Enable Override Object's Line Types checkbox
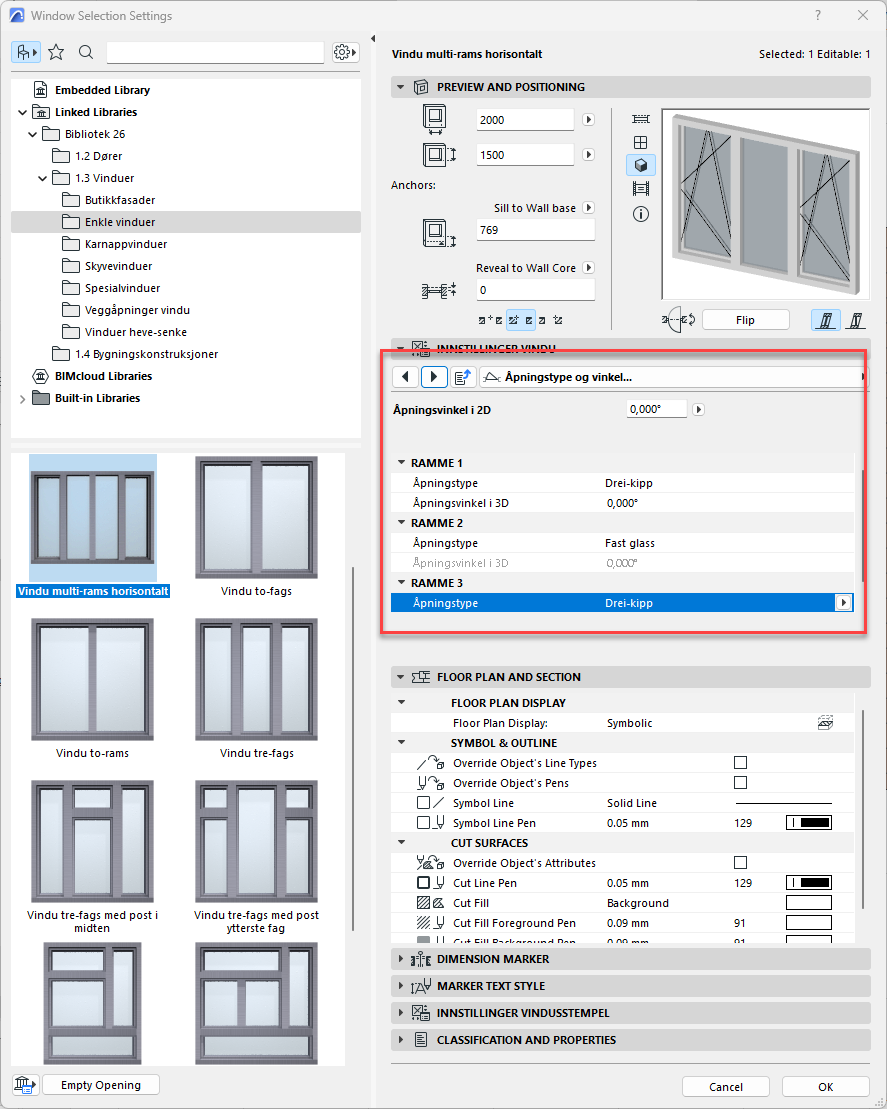Viewport: 887px width, 1109px height. [x=740, y=763]
